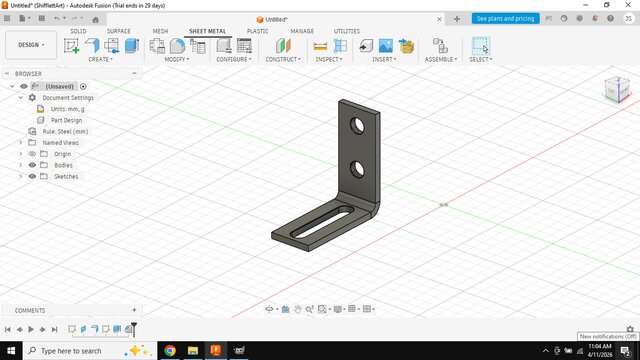640x360 pixels.
Task: Open the Extensions icon beside pricing button
Action: (x=549, y=18)
